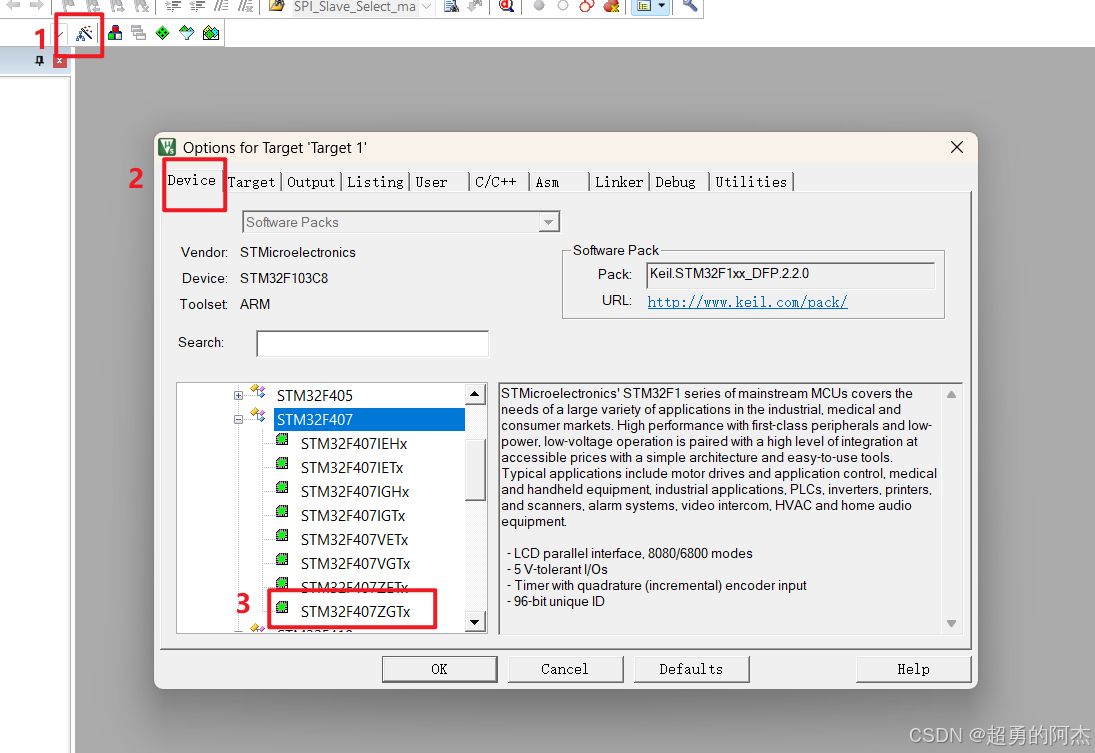Image resolution: width=1095 pixels, height=753 pixels.
Task: Open Options for Target magic wand icon
Action: coord(84,33)
